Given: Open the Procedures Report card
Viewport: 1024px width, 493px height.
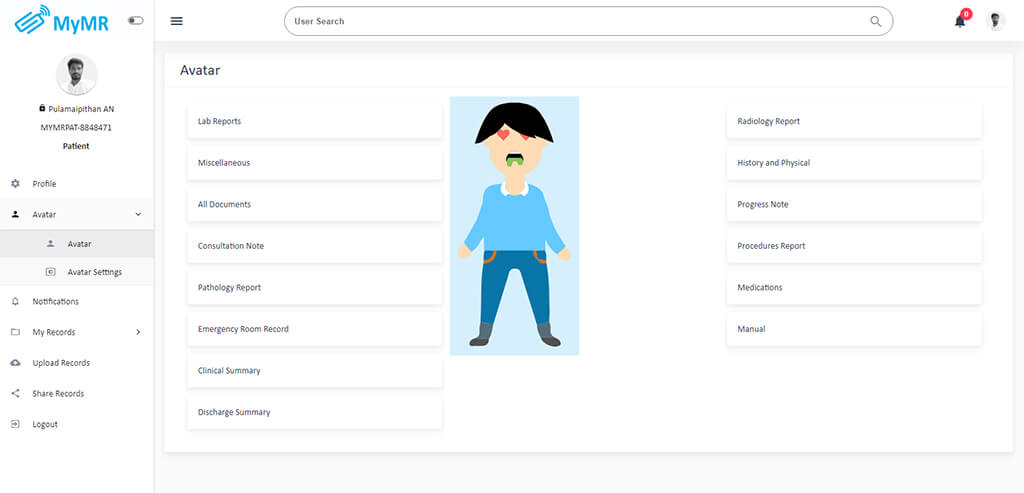Looking at the screenshot, I should 854,246.
